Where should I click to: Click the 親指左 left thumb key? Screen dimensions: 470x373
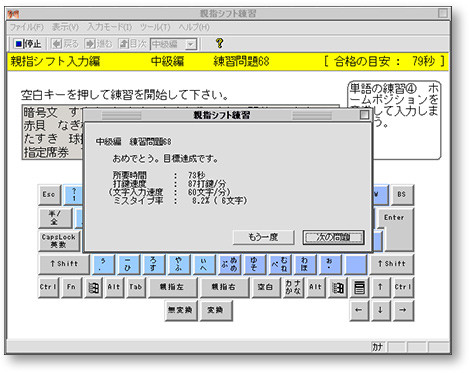[172, 287]
